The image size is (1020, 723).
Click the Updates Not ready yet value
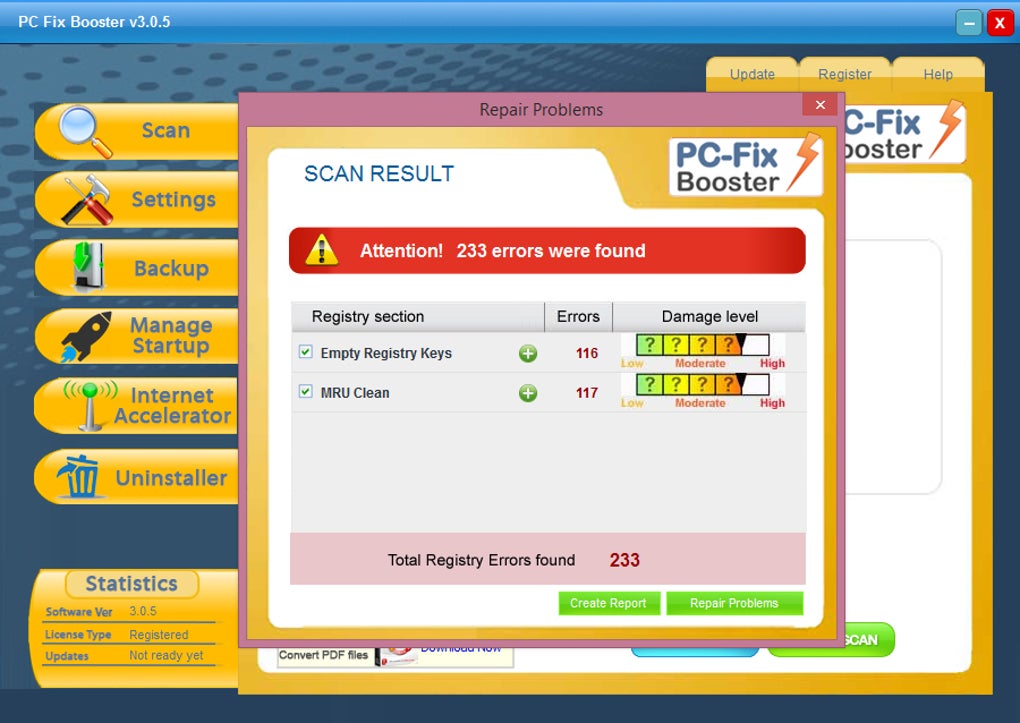tap(167, 655)
